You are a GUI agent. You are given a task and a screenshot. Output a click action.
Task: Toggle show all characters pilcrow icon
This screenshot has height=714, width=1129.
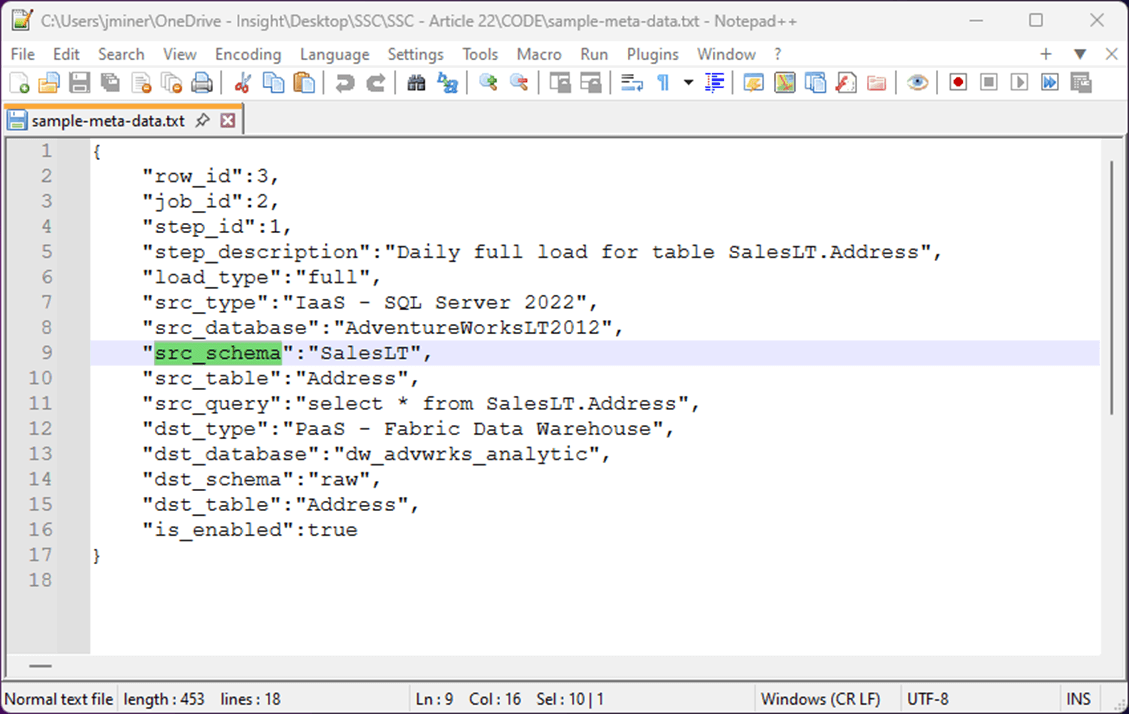coord(663,83)
